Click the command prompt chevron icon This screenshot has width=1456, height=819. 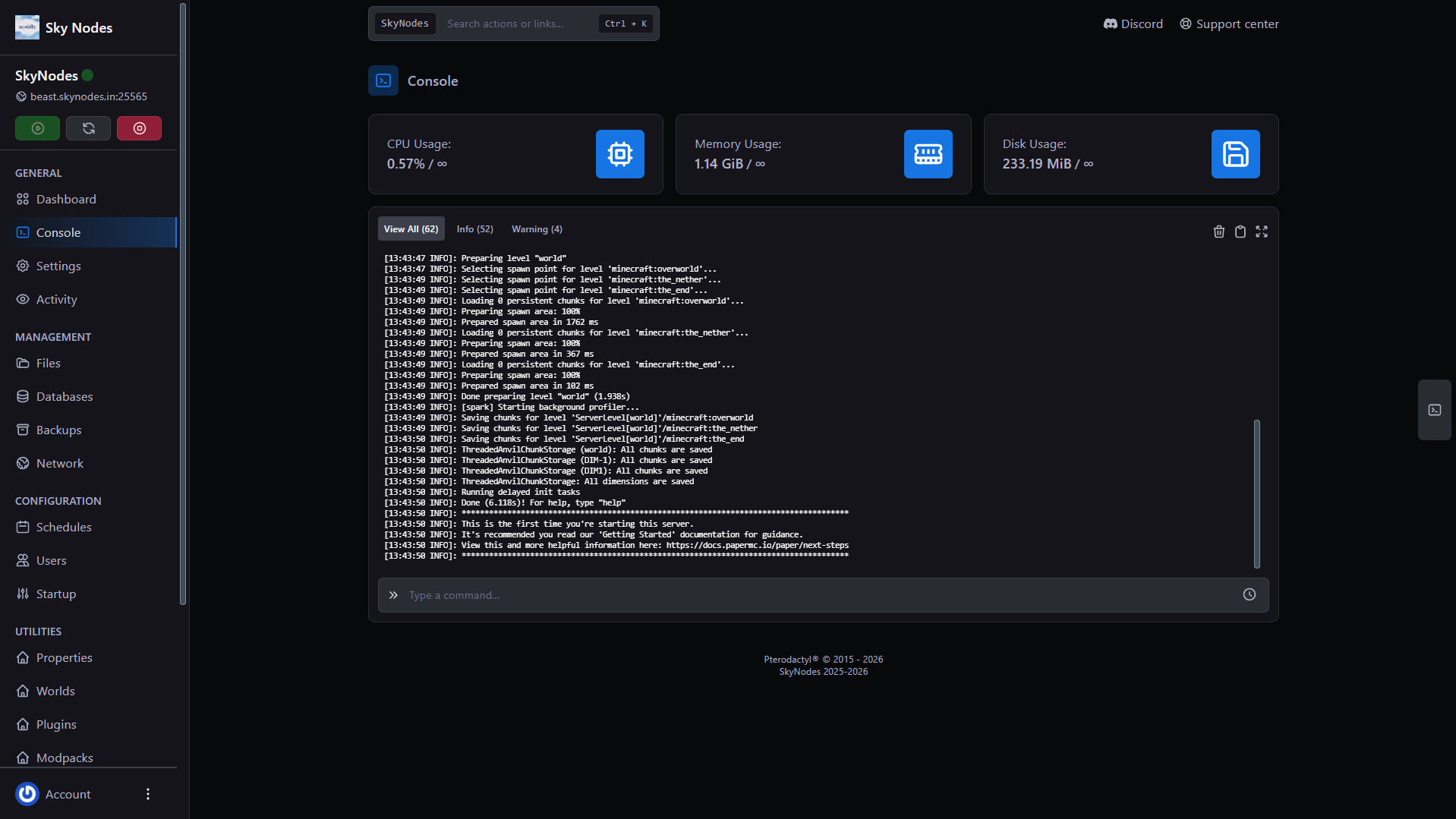tap(393, 595)
